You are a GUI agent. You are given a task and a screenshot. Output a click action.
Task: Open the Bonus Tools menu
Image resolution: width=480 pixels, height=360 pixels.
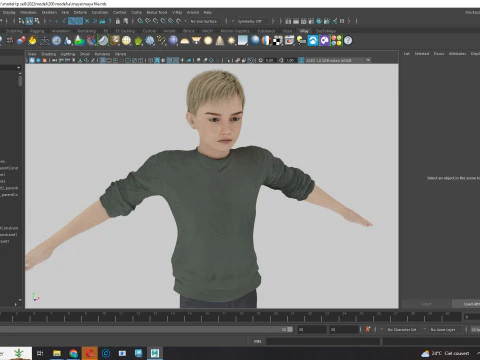tap(157, 12)
